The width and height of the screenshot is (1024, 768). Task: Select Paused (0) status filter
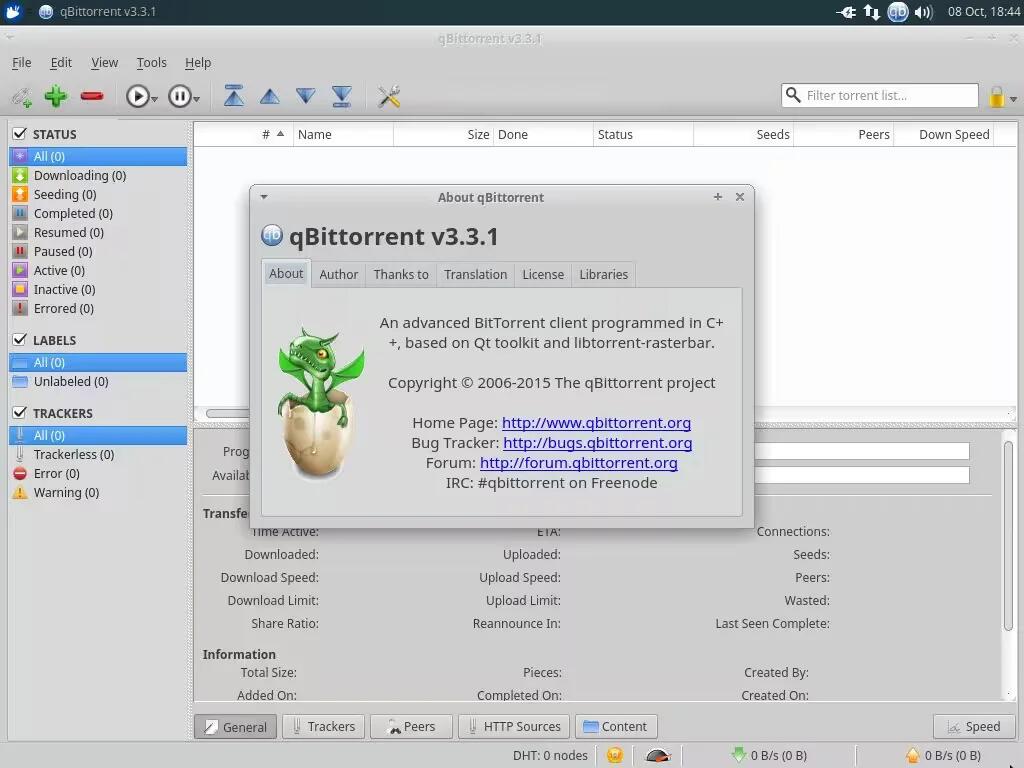(x=98, y=251)
